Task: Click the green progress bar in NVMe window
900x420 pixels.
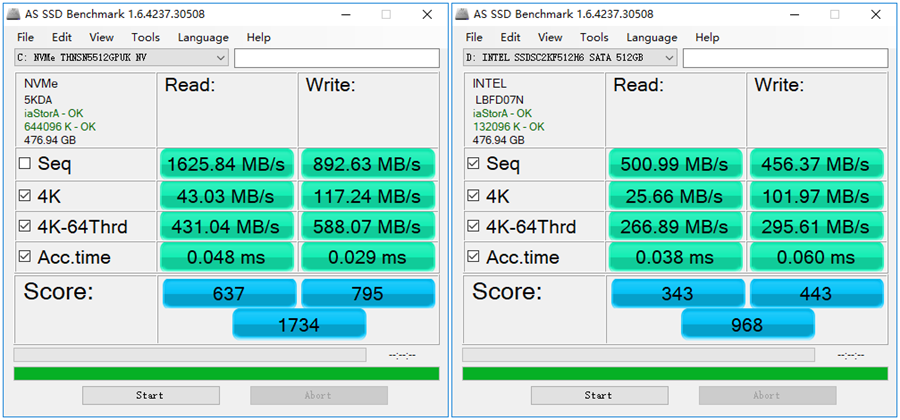Action: click(x=226, y=374)
